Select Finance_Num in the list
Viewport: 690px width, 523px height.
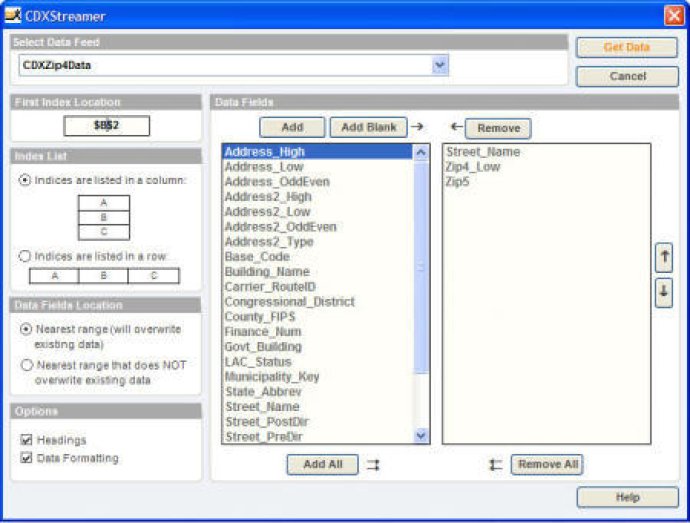(x=318, y=331)
